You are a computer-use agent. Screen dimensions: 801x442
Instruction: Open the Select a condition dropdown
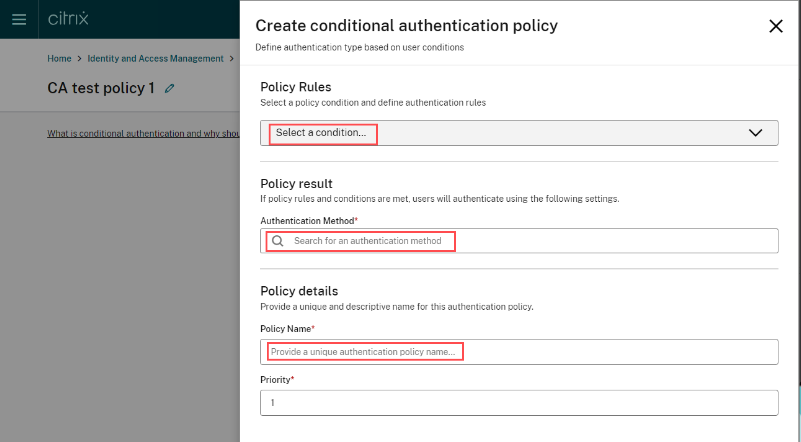500,133
